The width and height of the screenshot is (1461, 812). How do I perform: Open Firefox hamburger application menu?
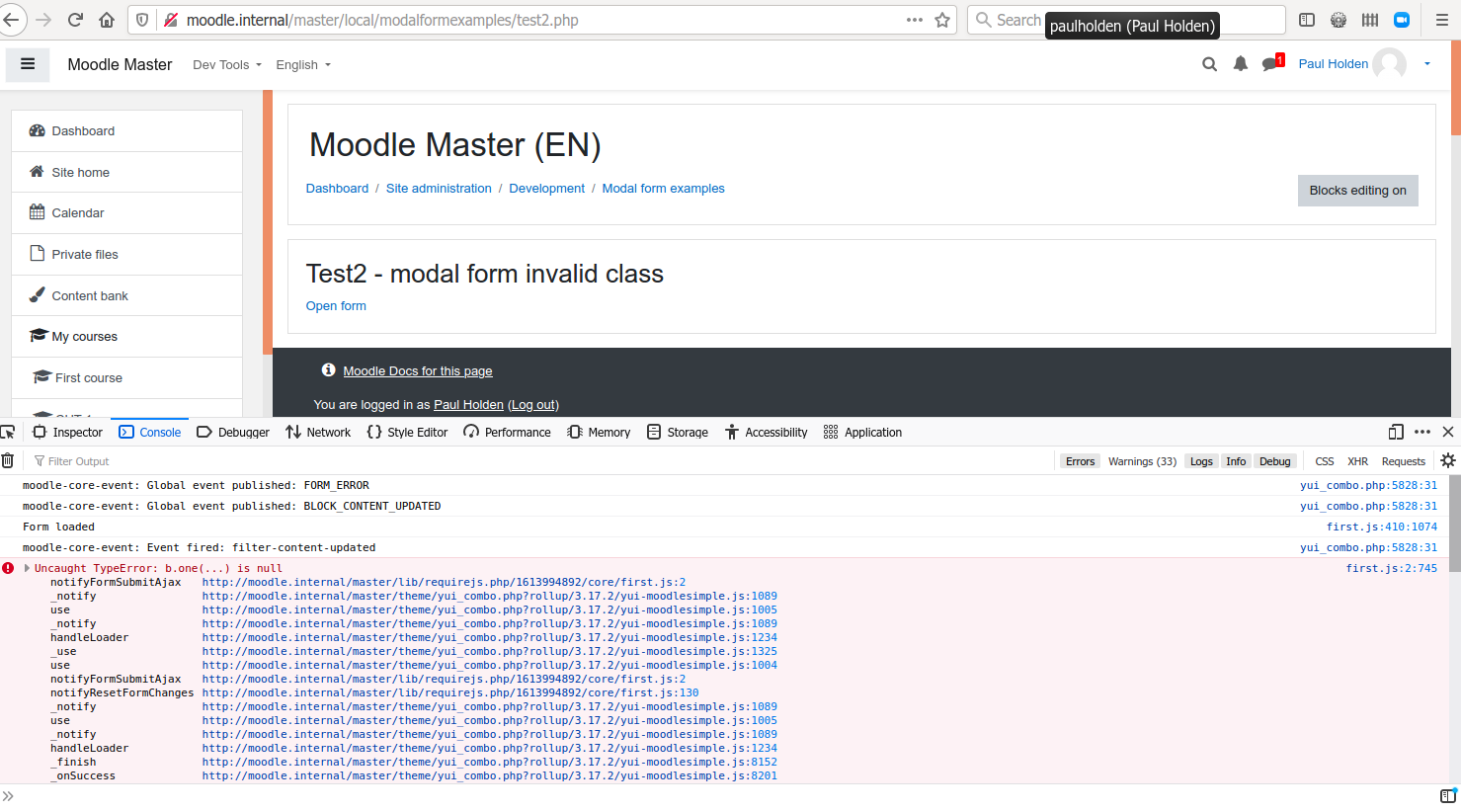pyautogui.click(x=1442, y=20)
